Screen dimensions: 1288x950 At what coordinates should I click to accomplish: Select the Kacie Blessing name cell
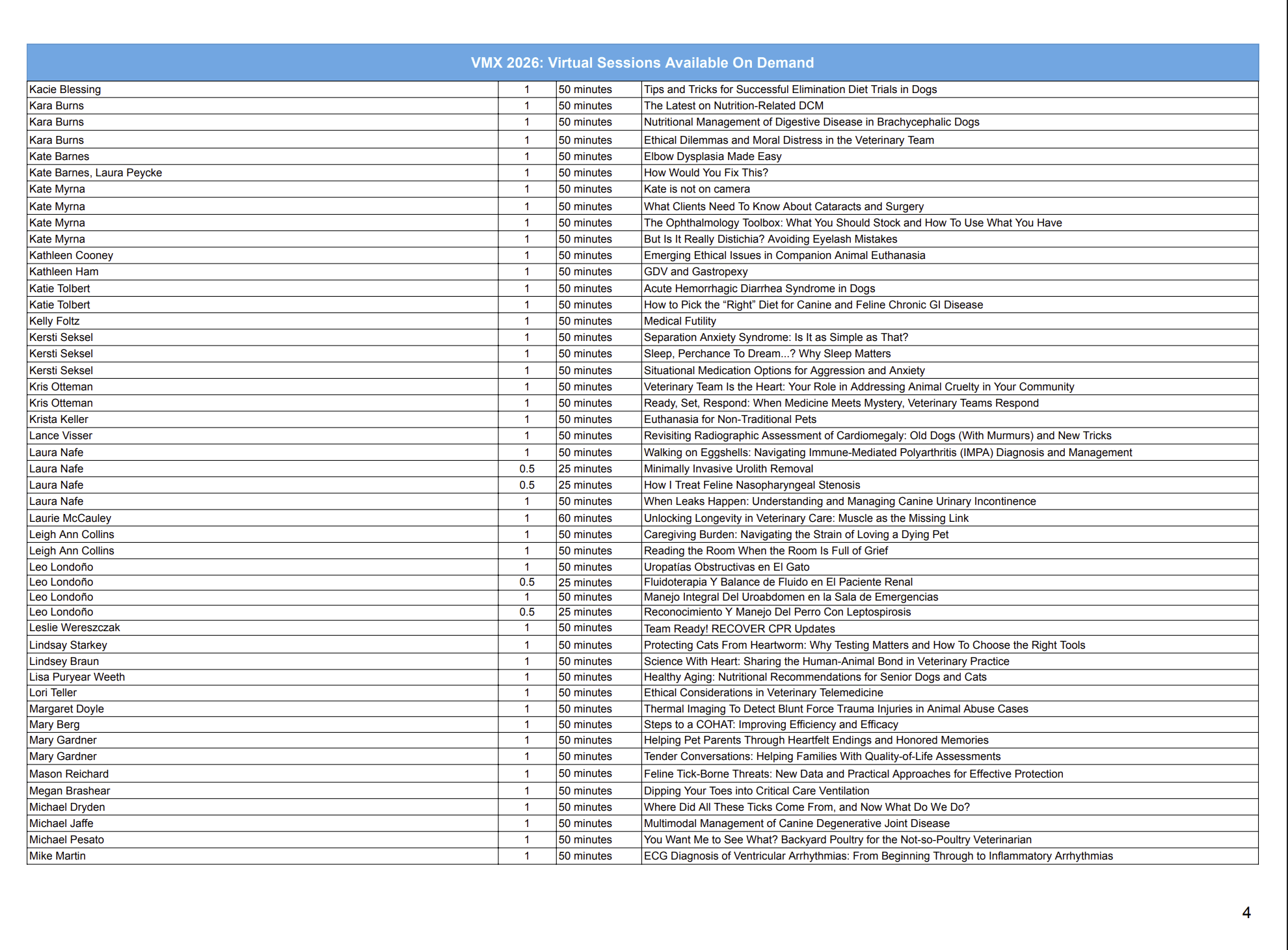point(65,90)
